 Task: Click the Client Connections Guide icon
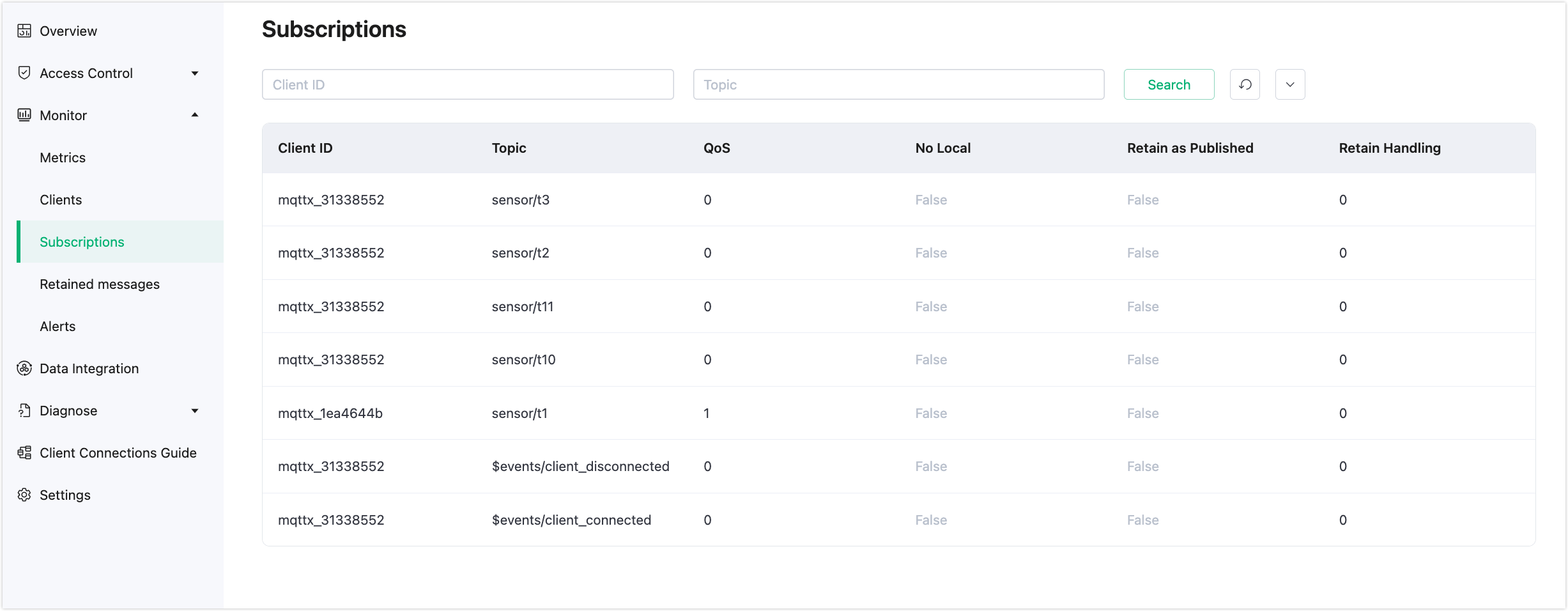24,452
